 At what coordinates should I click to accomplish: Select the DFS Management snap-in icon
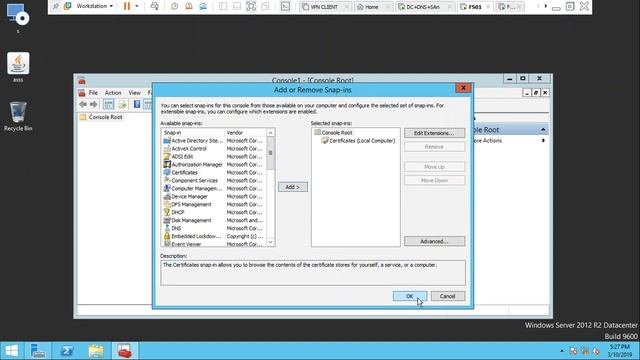167,204
